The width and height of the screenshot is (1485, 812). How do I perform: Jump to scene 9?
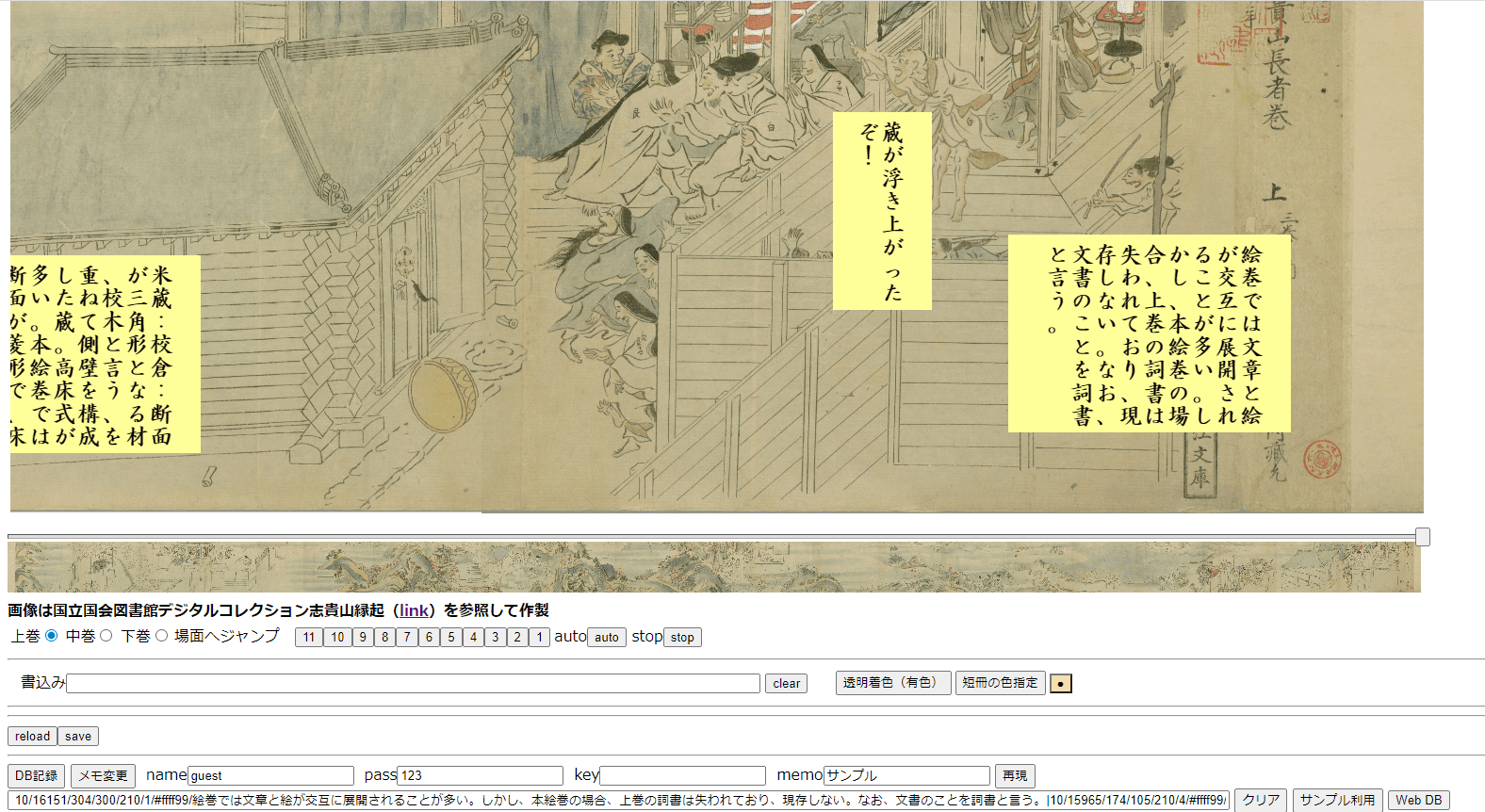[363, 638]
